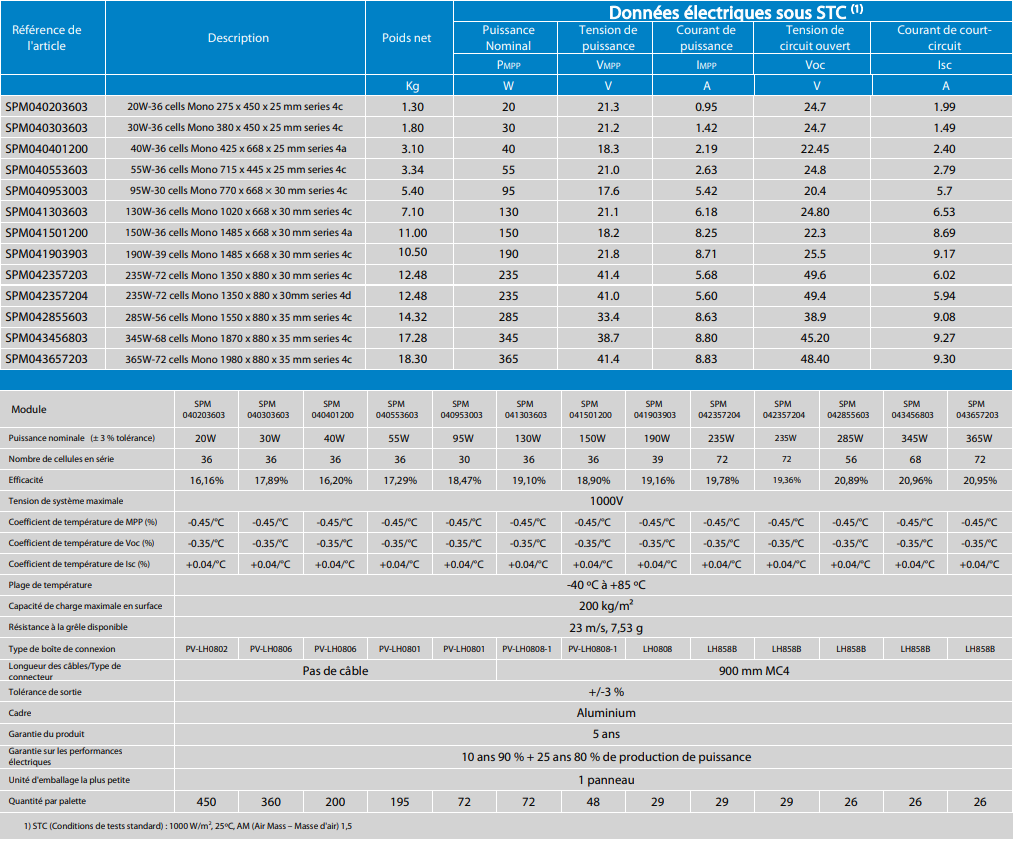
Task: Click the 'Aluminium' frame value
Action: click(606, 713)
